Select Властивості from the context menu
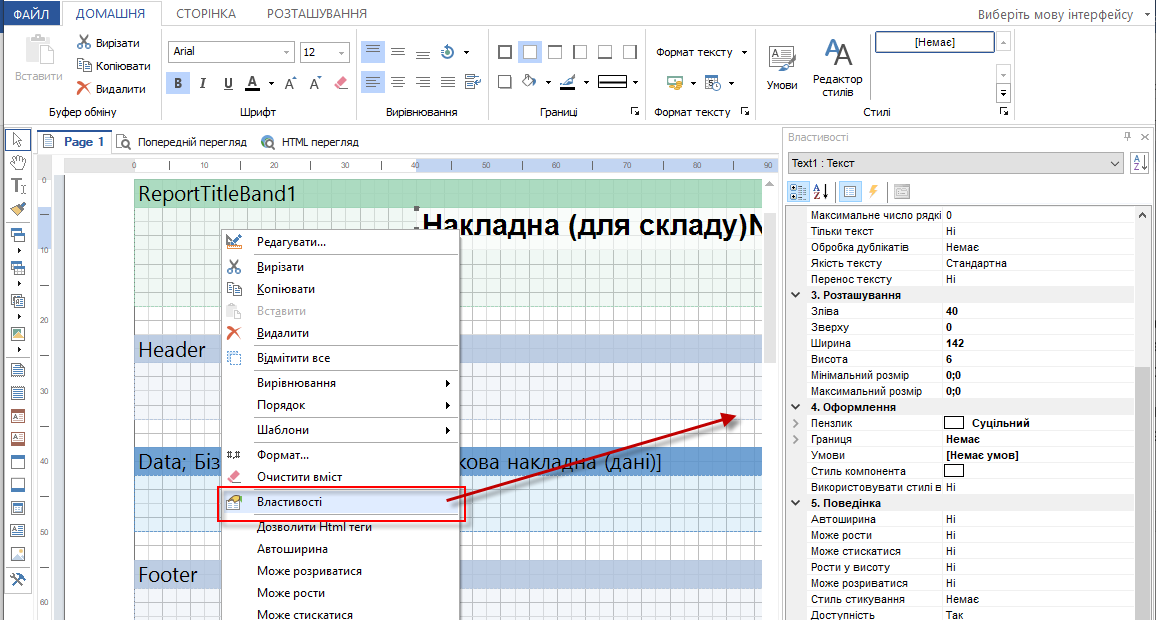The width and height of the screenshot is (1156, 620). point(289,502)
